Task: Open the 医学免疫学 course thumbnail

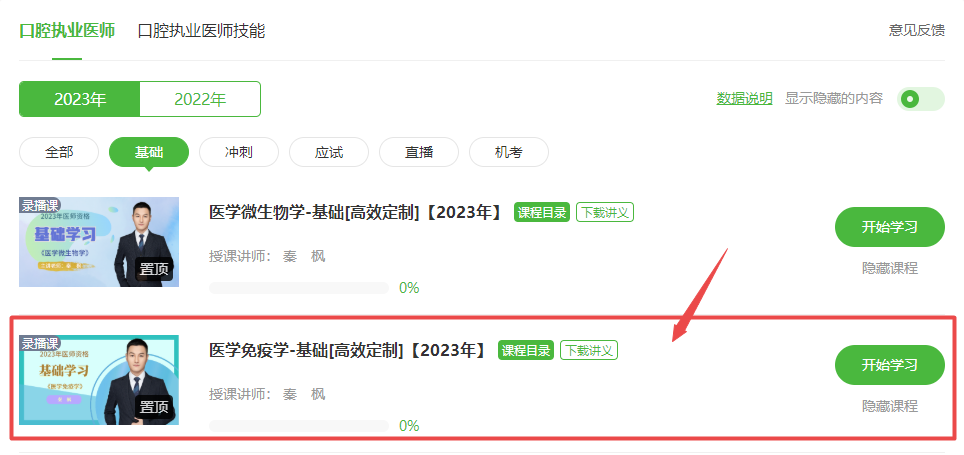Action: (99, 380)
